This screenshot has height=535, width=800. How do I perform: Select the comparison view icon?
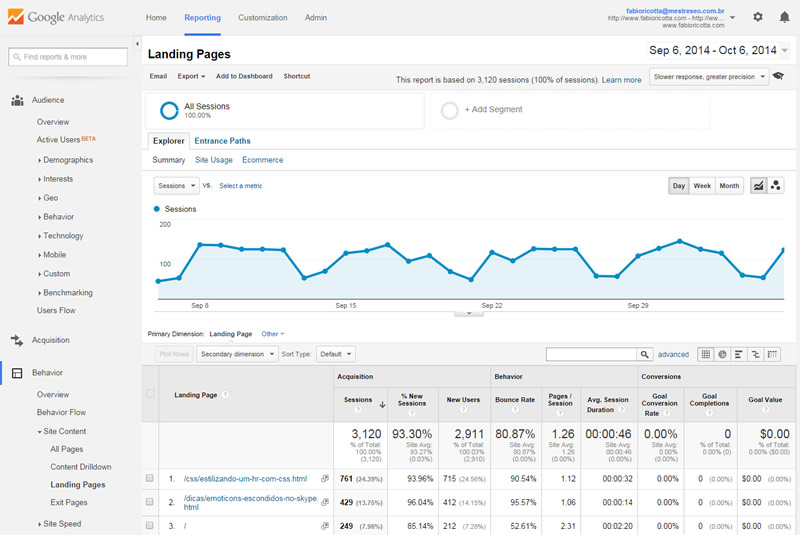coord(755,354)
